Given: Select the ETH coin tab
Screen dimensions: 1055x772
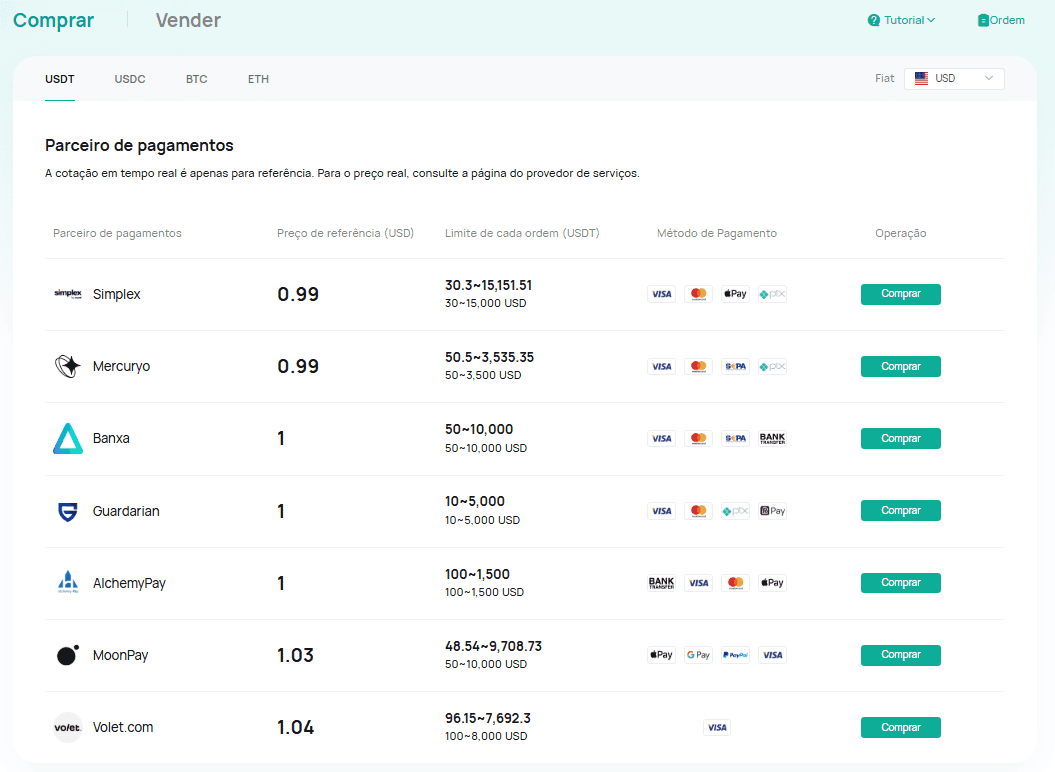Looking at the screenshot, I should pos(258,79).
